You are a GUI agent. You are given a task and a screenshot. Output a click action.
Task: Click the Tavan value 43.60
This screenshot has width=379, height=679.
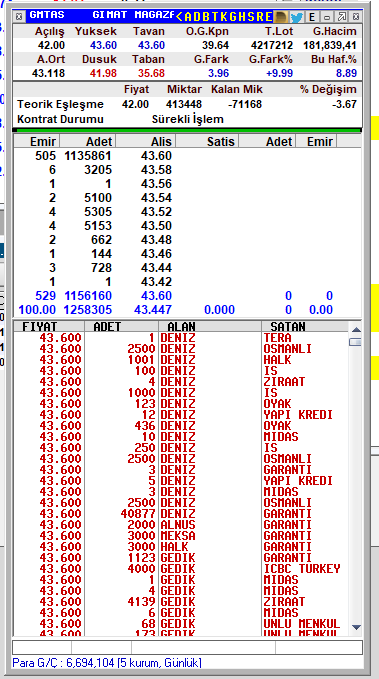pos(151,45)
